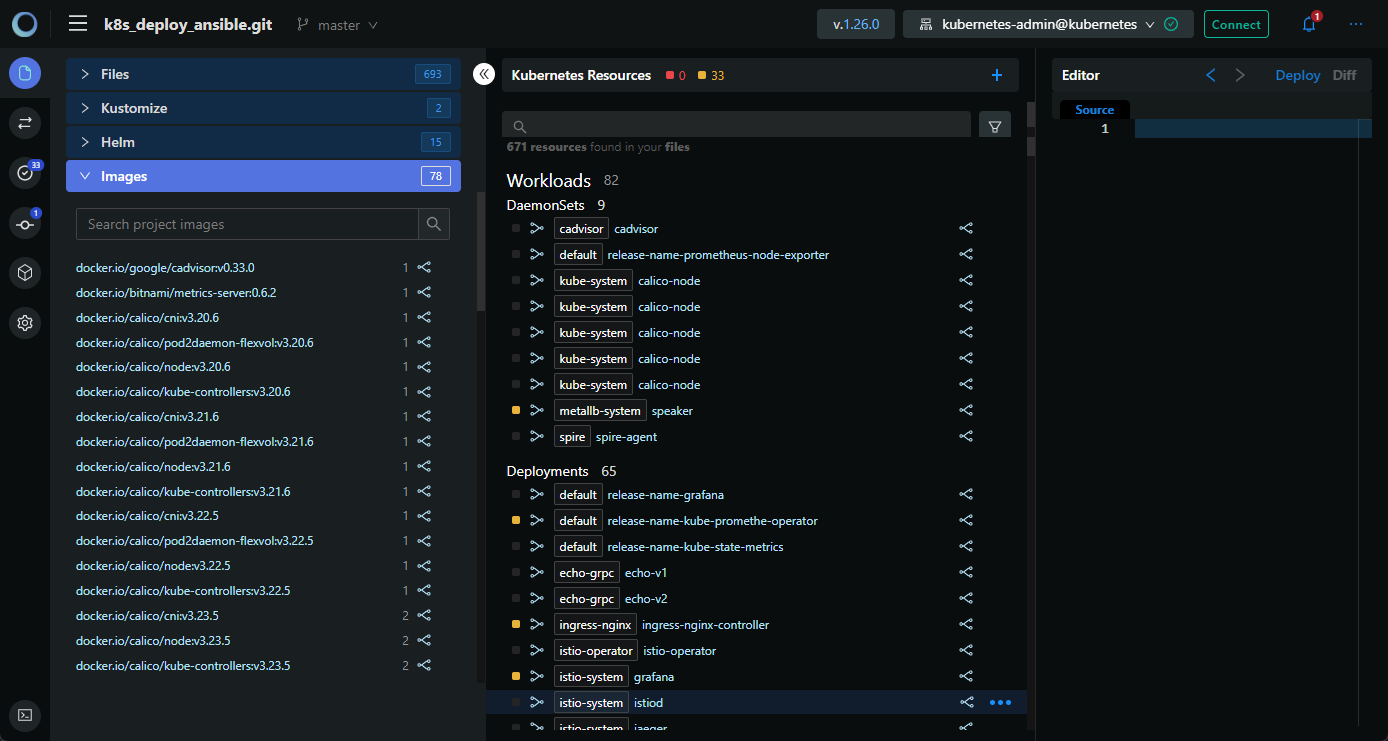Click the yellow 33 warnings indicator
The height and width of the screenshot is (741, 1388).
(711, 75)
